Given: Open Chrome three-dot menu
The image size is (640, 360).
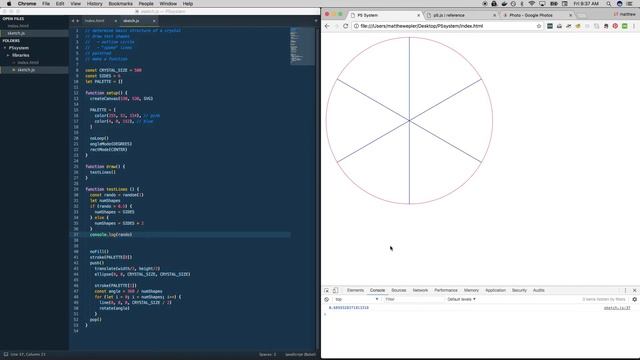Looking at the screenshot, I should click(x=634, y=26).
